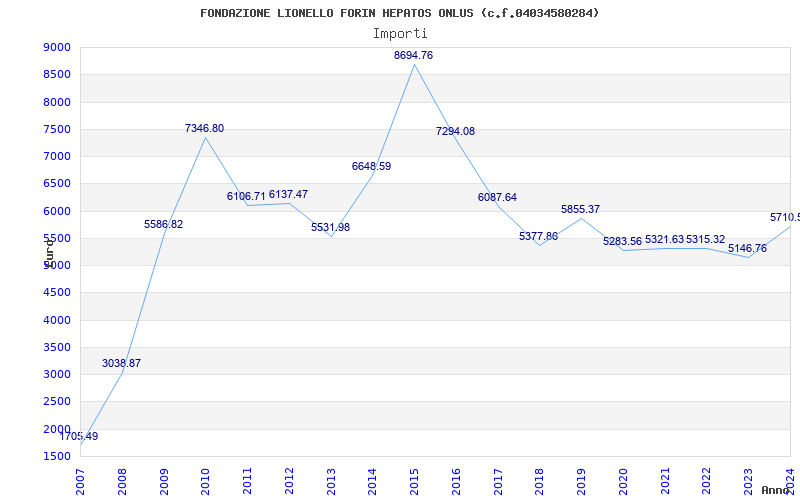Select the 7346.80 data label
800x500 pixels.
pos(205,129)
